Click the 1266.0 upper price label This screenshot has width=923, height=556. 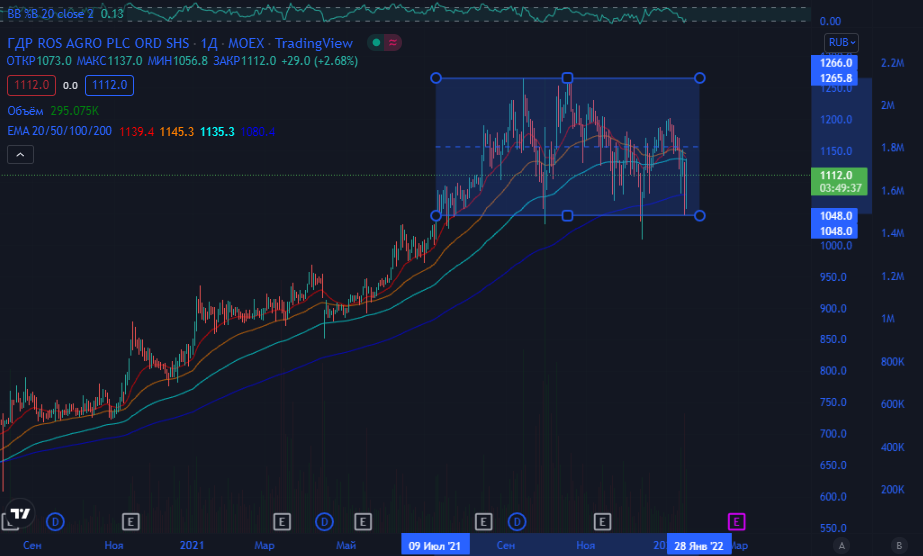(x=834, y=63)
